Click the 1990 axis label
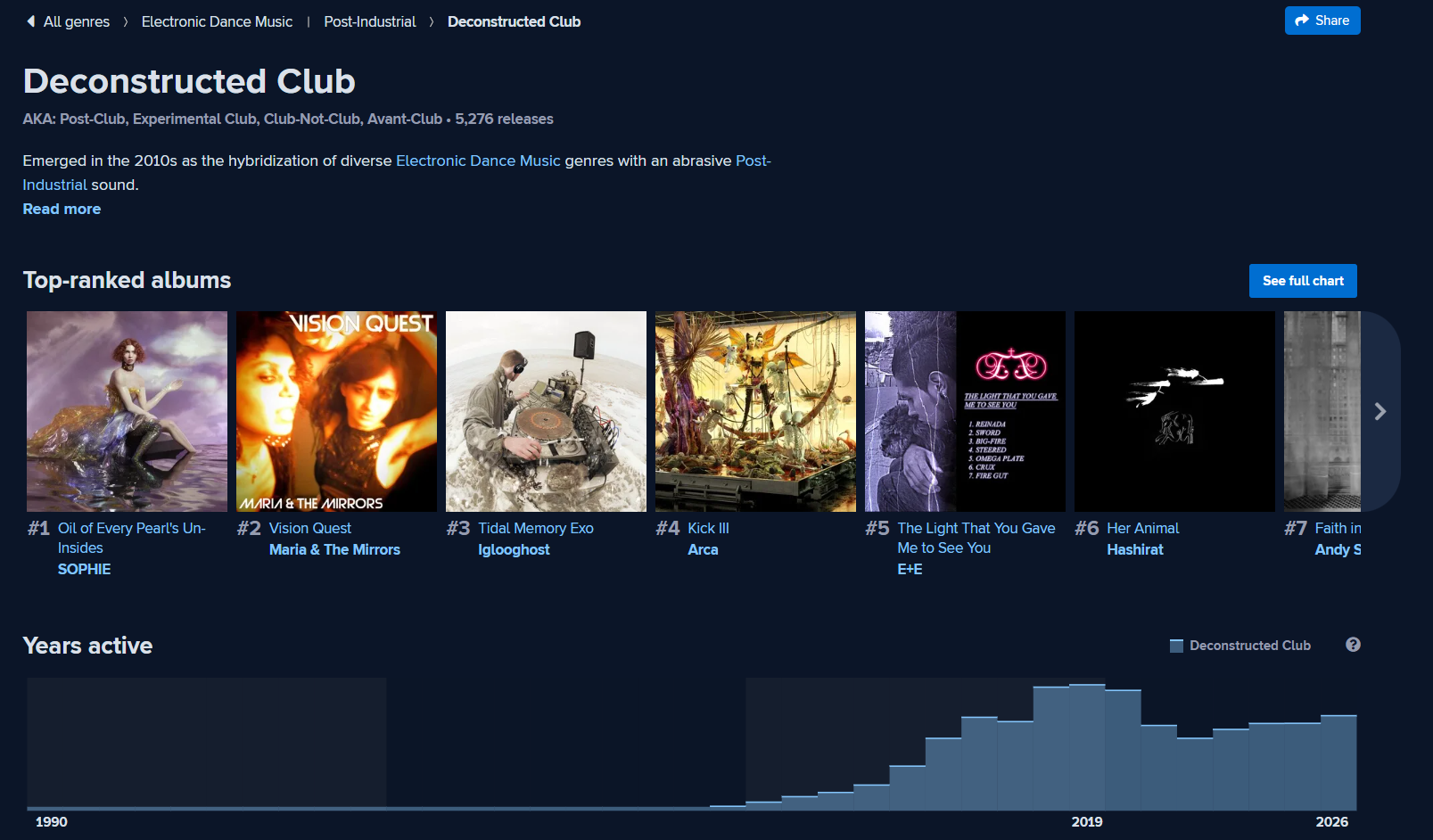The width and height of the screenshot is (1433, 840). pos(52,822)
